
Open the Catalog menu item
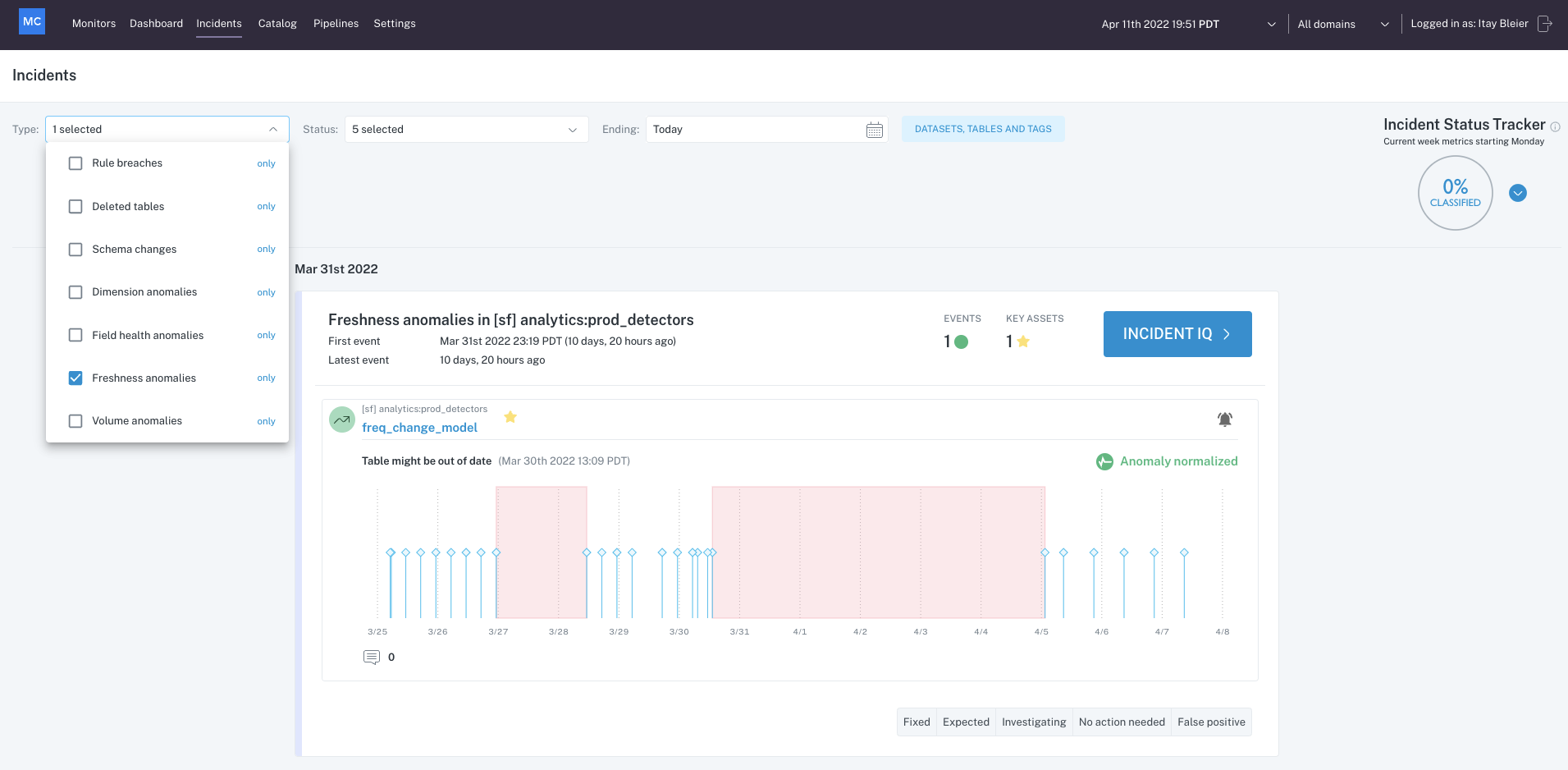[x=277, y=24]
